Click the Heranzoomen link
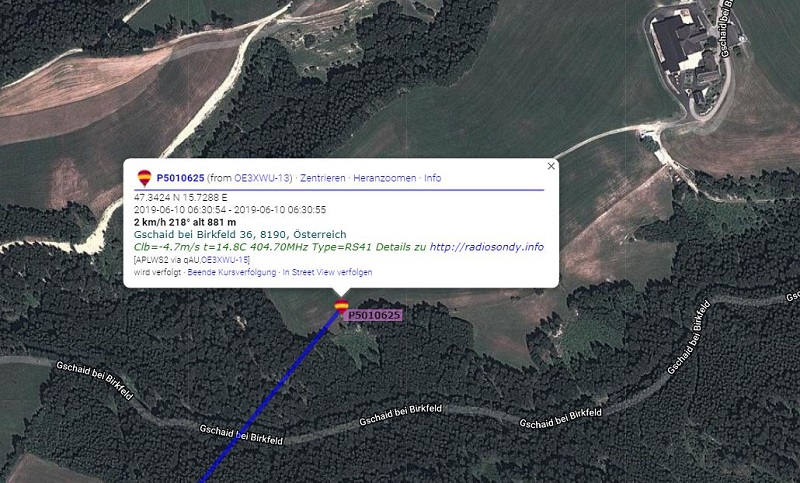The height and width of the screenshot is (483, 800). (x=385, y=178)
